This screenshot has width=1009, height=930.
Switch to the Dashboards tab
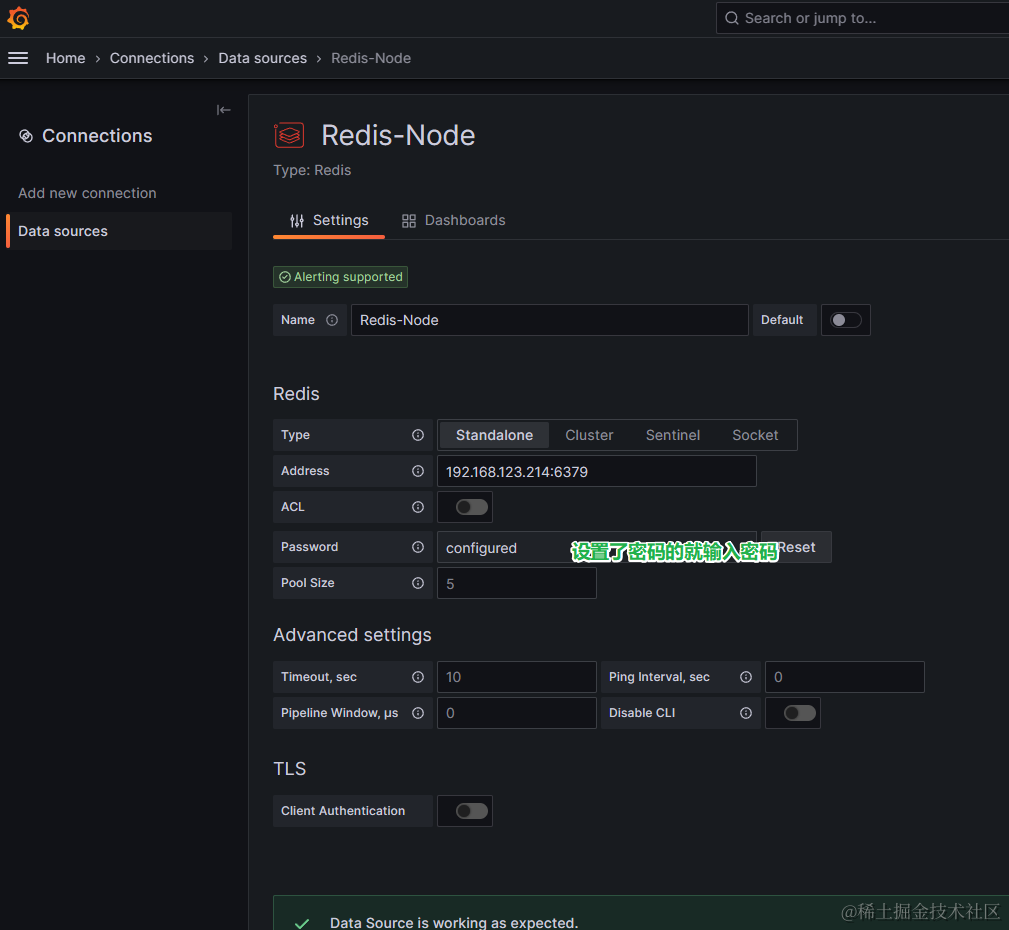pos(453,221)
